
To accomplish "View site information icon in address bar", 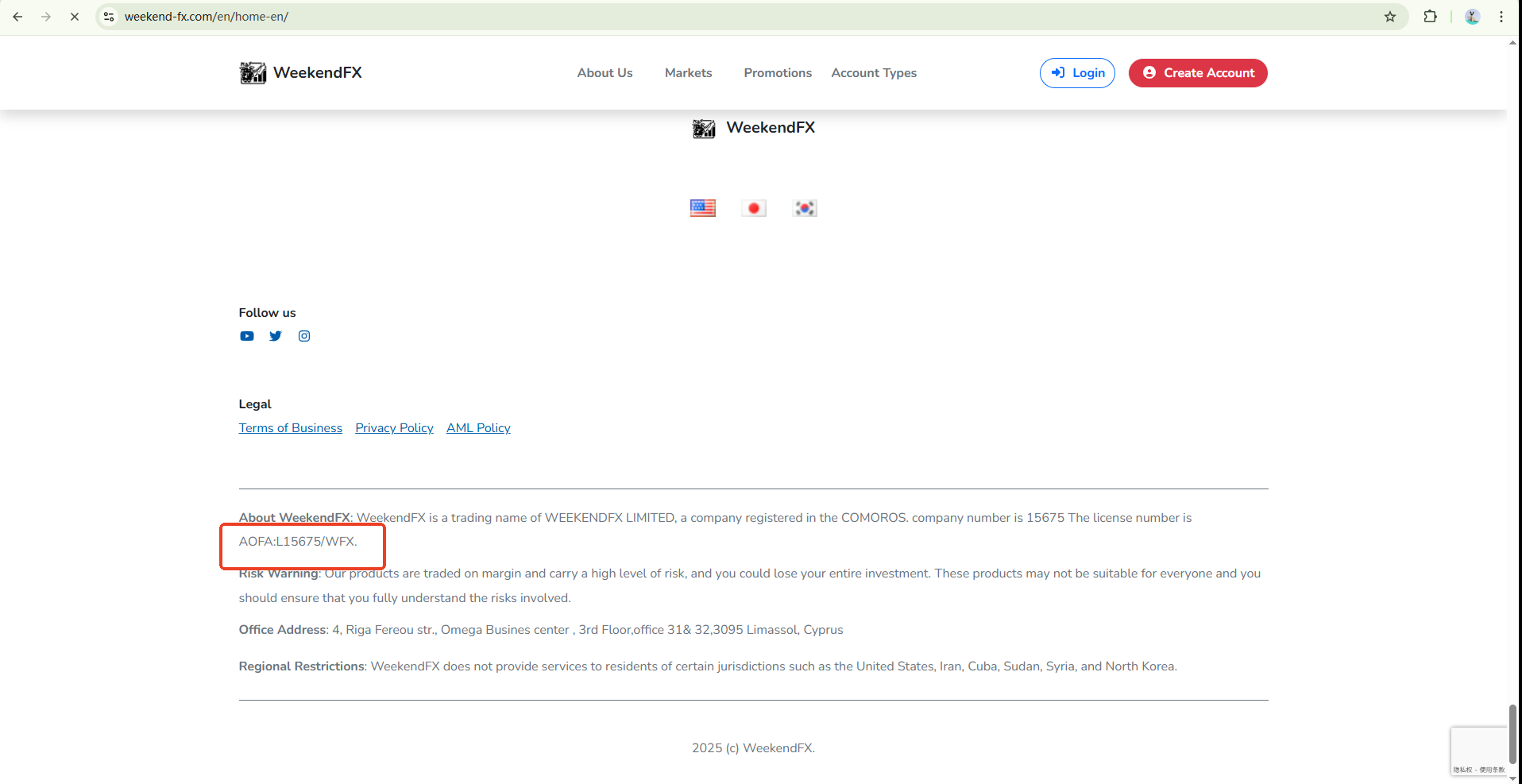I will [x=109, y=17].
